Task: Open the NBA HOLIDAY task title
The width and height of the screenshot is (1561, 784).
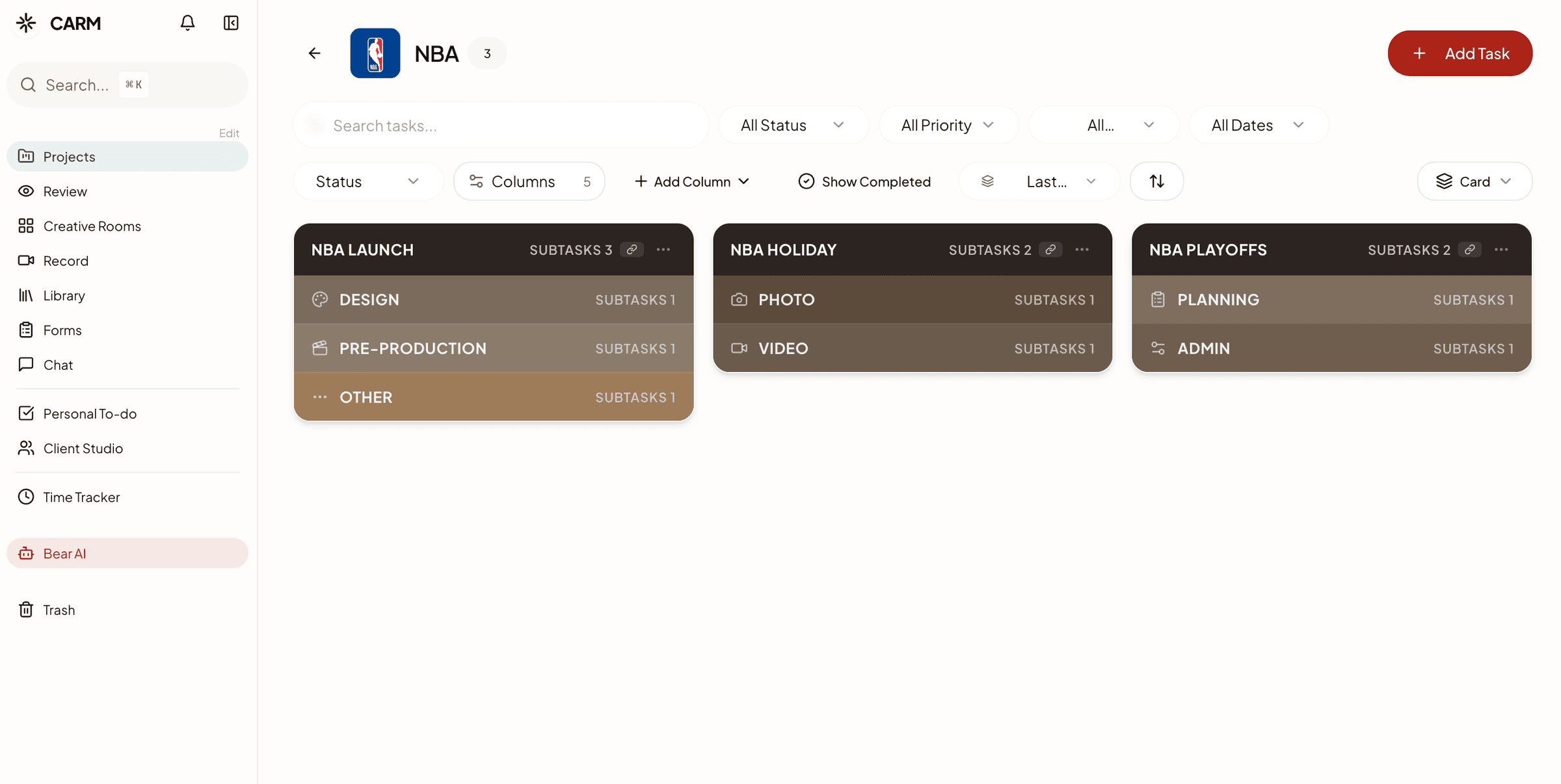Action: coord(783,250)
